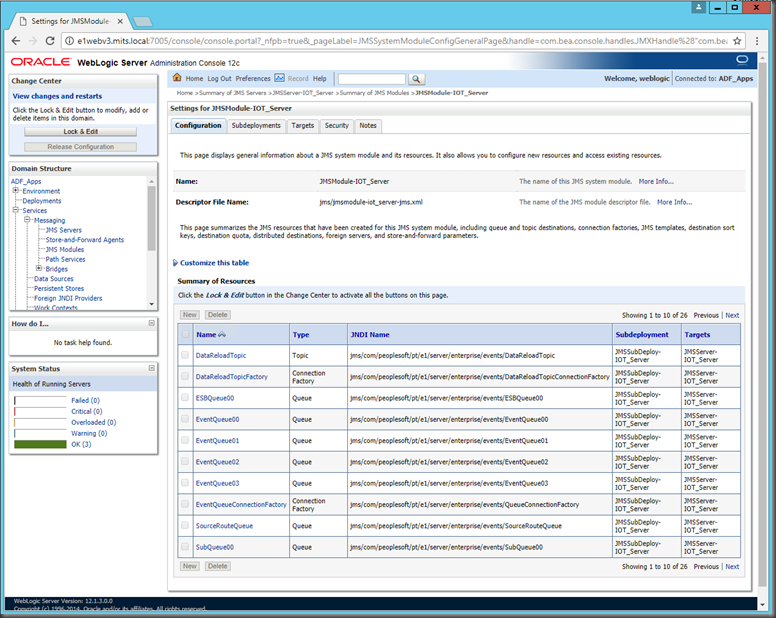Click Next above the resources table
Screen dimensions: 776x618
point(732,315)
